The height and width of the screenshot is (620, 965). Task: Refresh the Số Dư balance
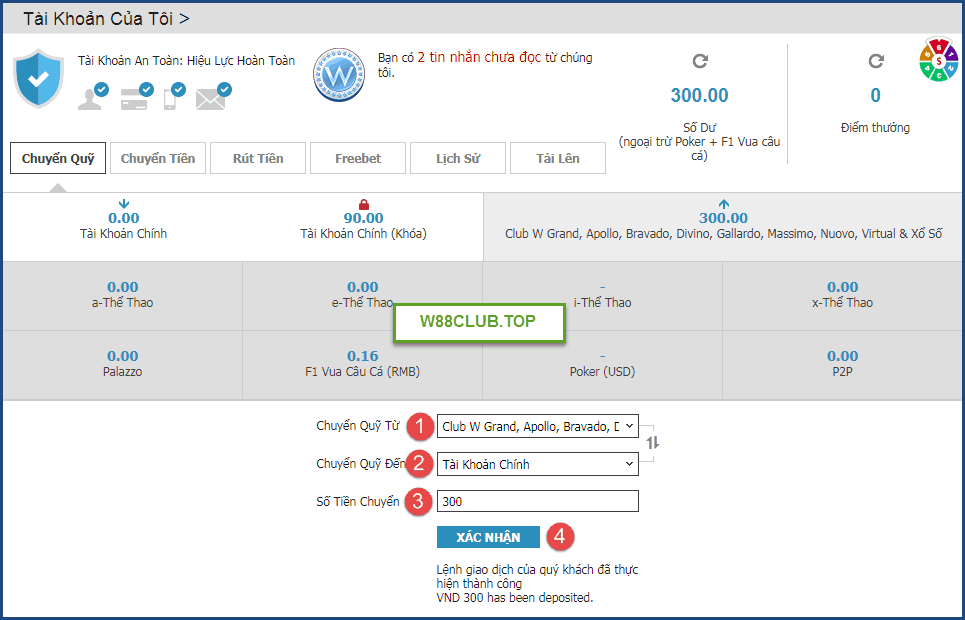pos(700,61)
